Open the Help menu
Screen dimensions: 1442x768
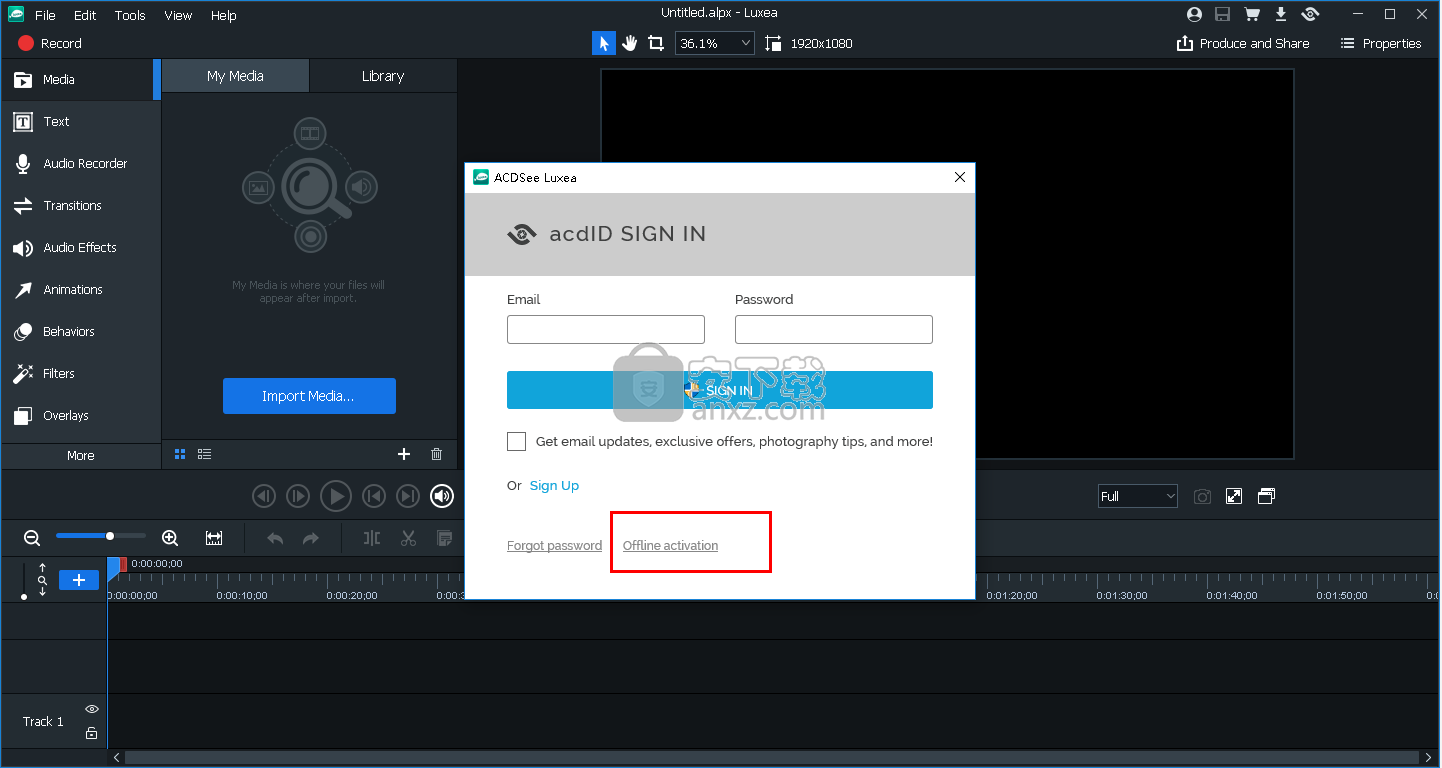click(224, 15)
